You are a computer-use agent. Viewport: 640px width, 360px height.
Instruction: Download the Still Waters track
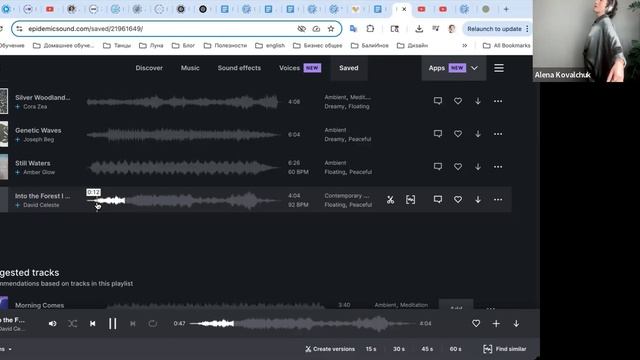click(478, 167)
